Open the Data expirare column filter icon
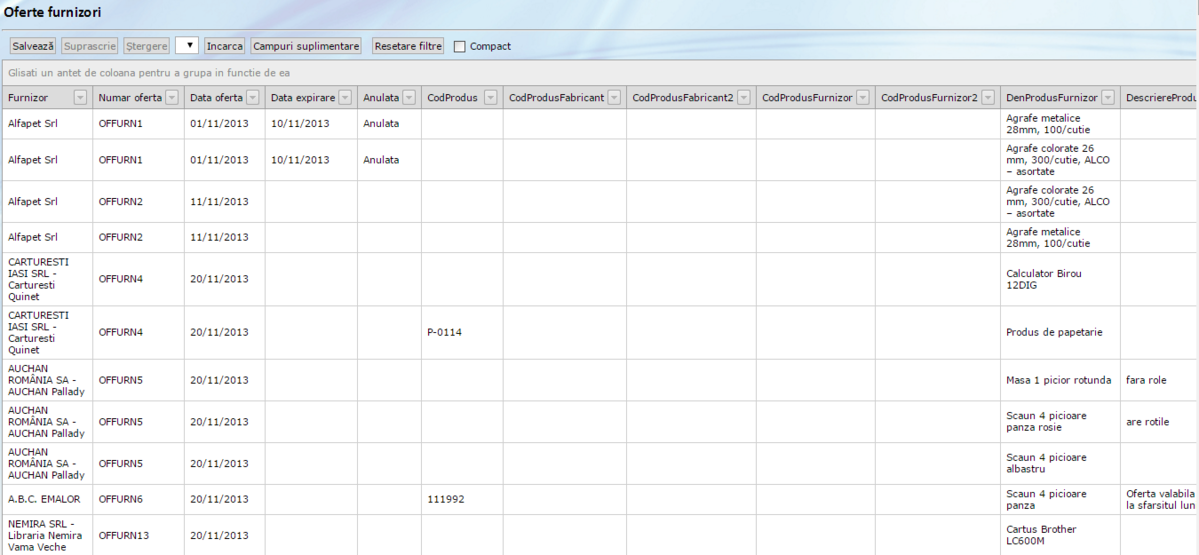This screenshot has width=1199, height=555. [345, 97]
